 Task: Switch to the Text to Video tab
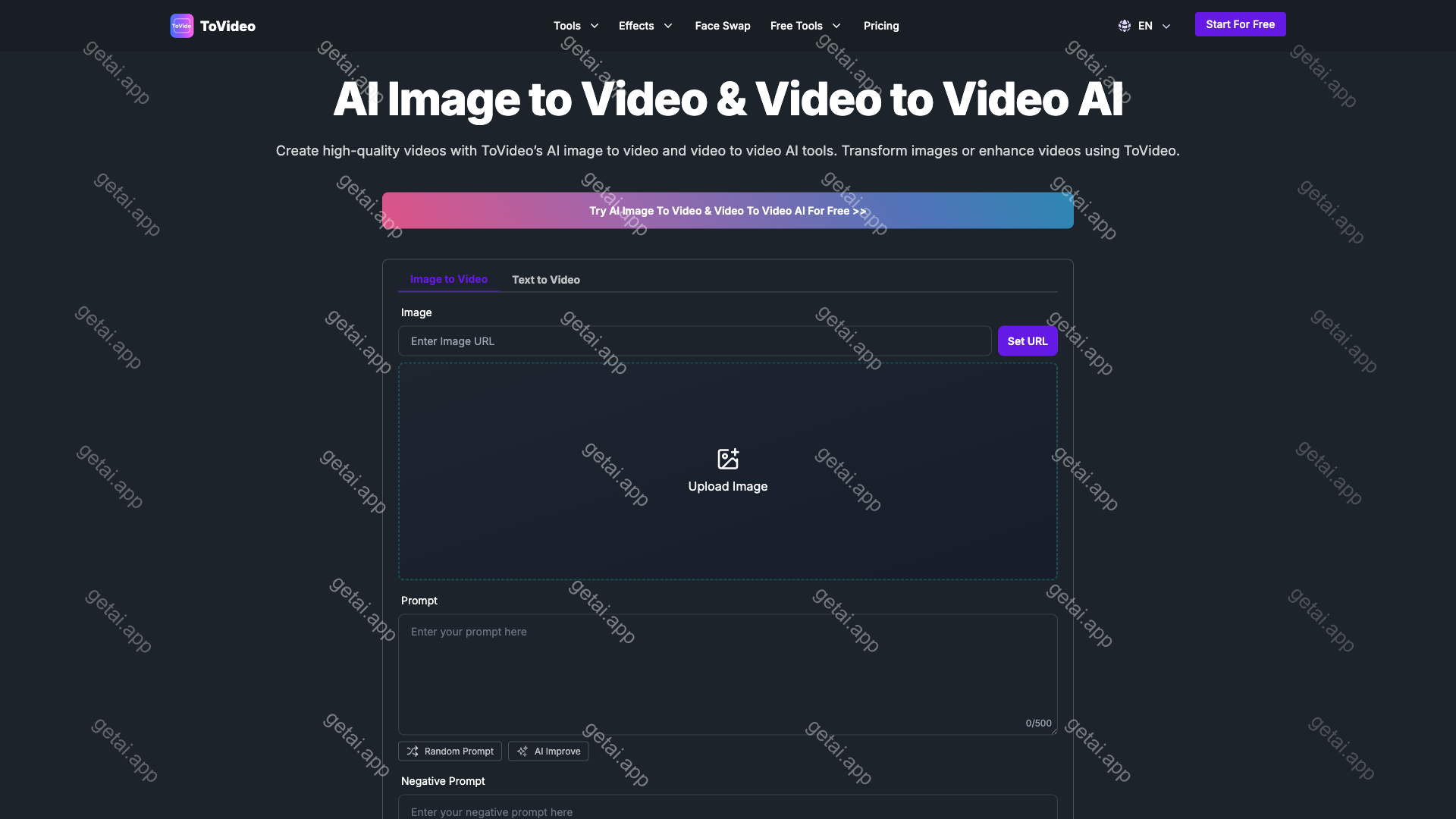coord(546,280)
